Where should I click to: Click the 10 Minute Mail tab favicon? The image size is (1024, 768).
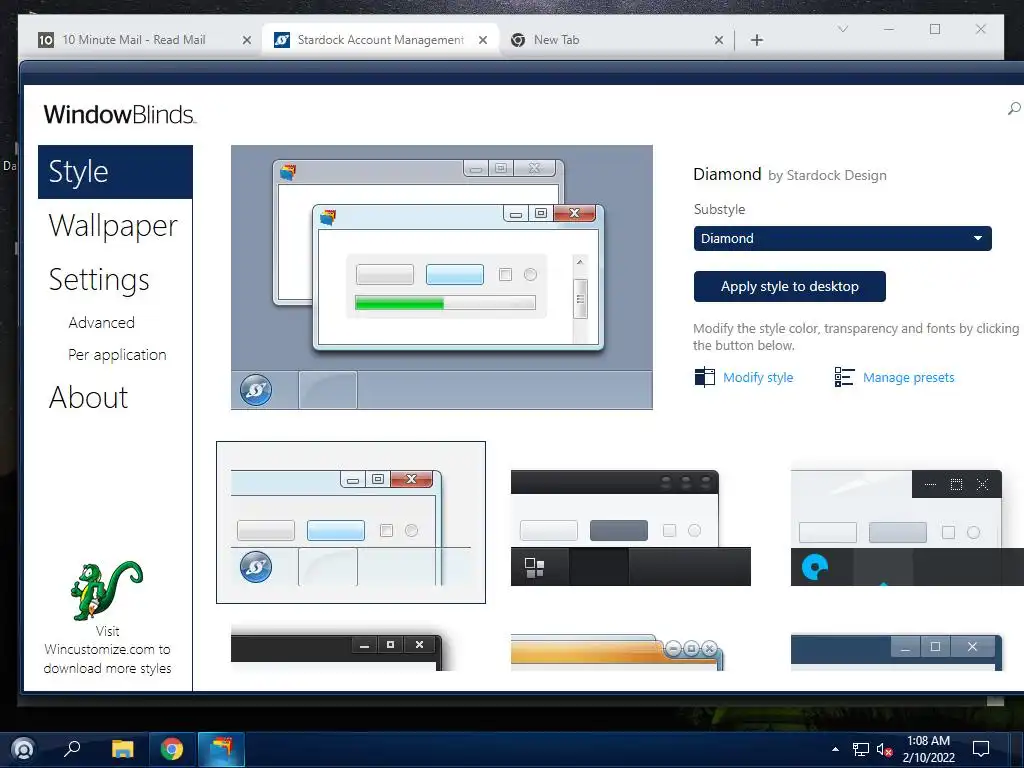tap(46, 40)
